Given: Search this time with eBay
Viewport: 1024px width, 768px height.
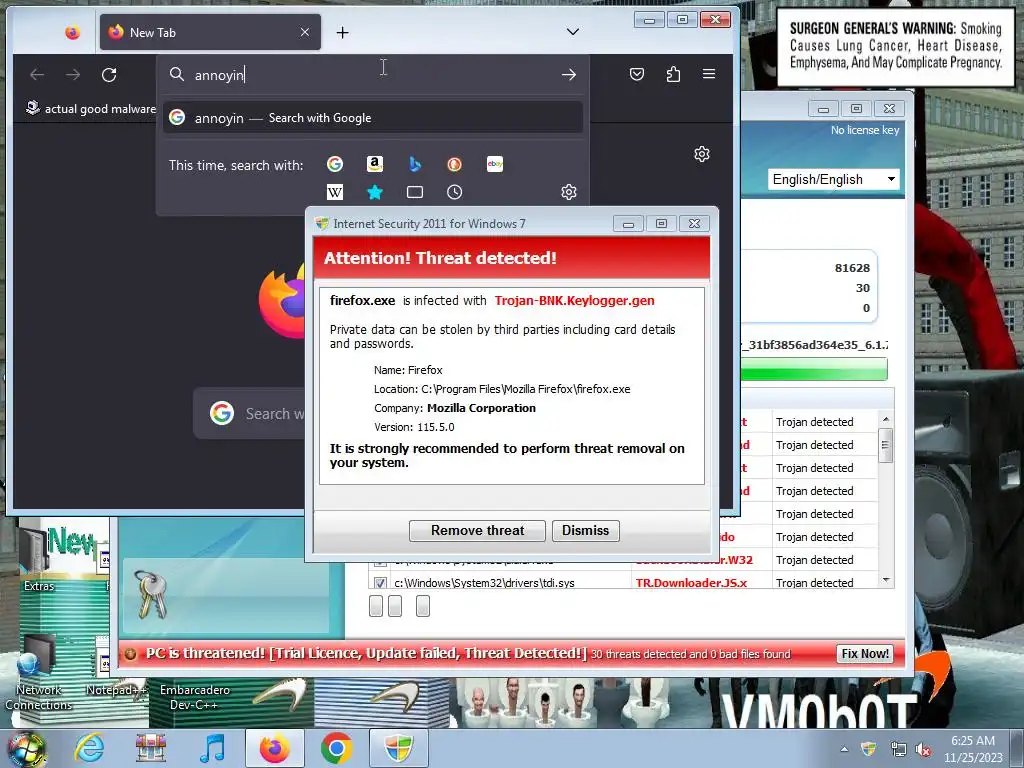Looking at the screenshot, I should 494,164.
